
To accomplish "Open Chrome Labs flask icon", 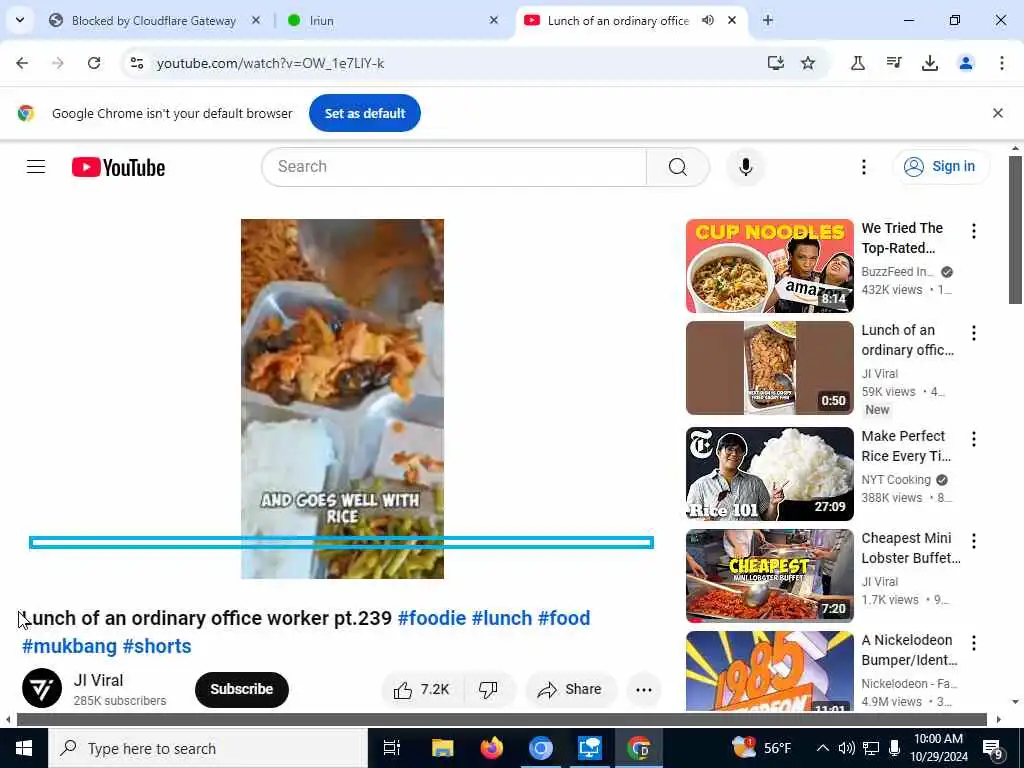I will pyautogui.click(x=858, y=63).
